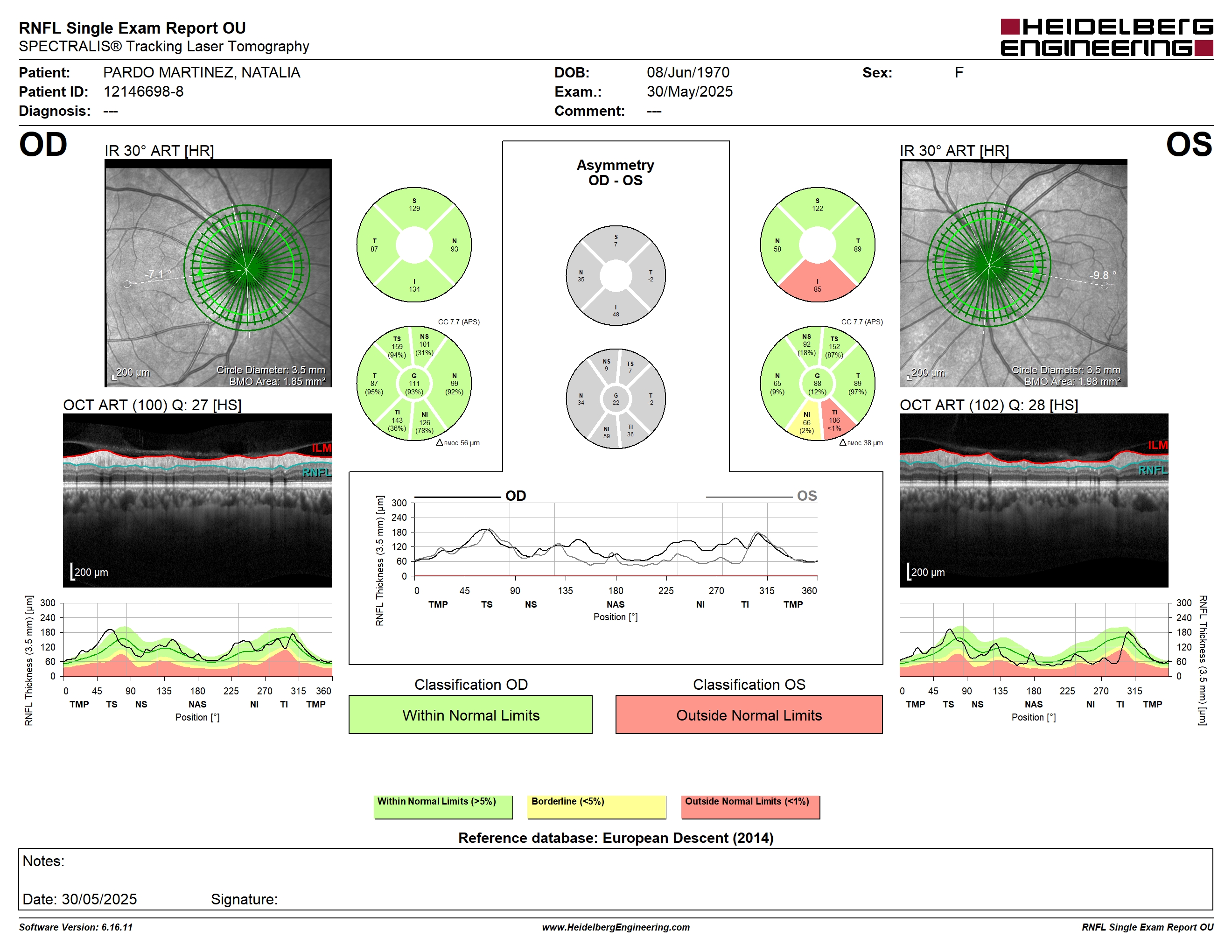
Task: Open the OD infrared fundus image
Action: (218, 273)
